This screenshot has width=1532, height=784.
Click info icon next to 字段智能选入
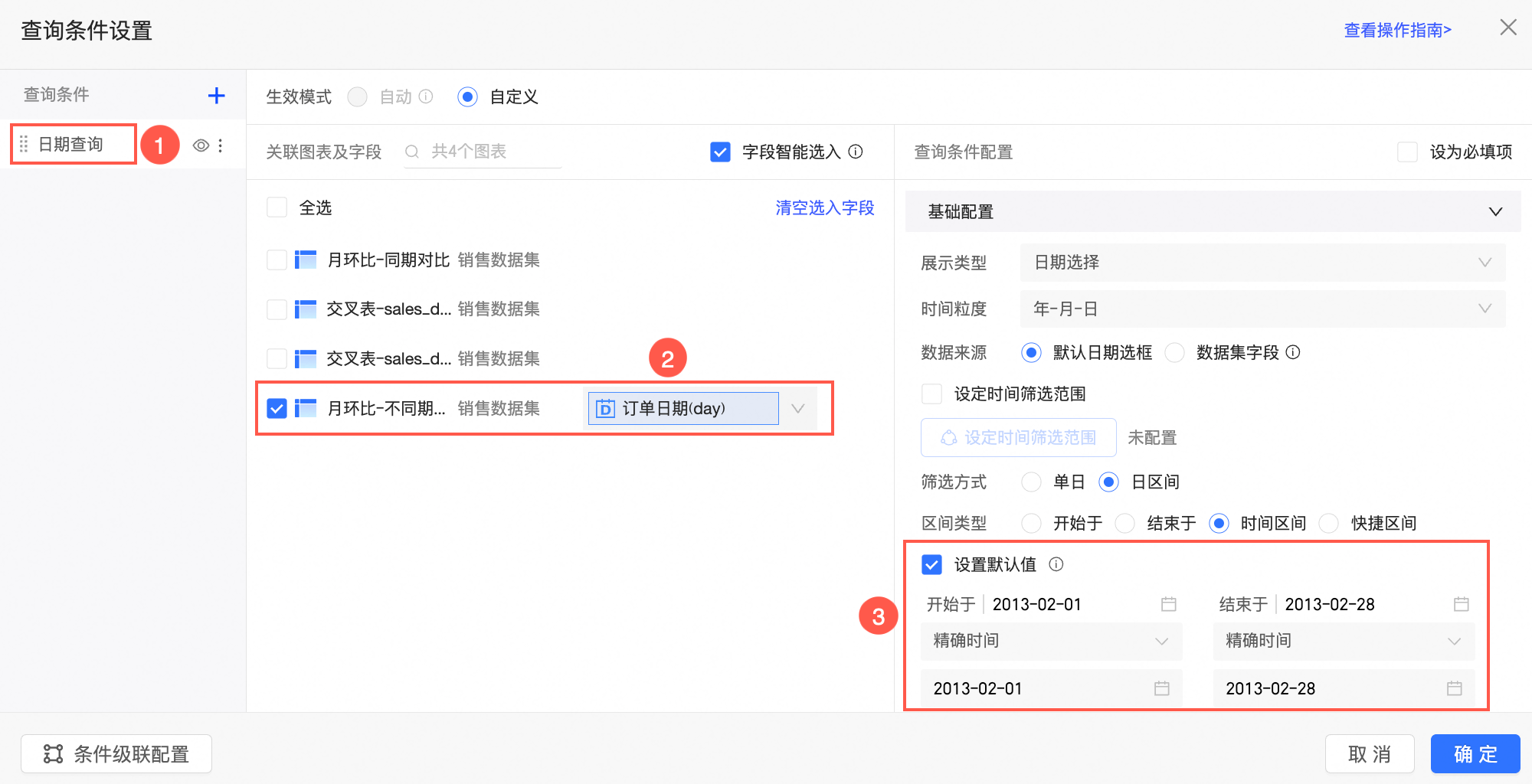click(856, 152)
